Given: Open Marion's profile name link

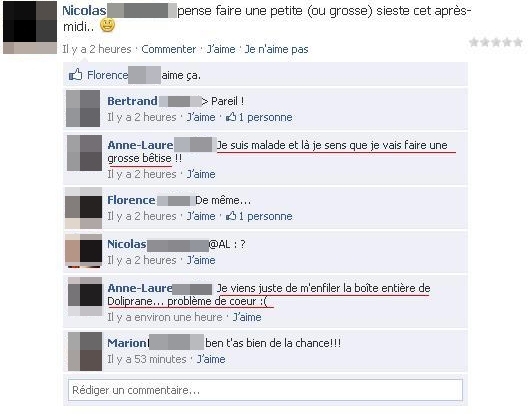Looking at the screenshot, I should coord(127,343).
